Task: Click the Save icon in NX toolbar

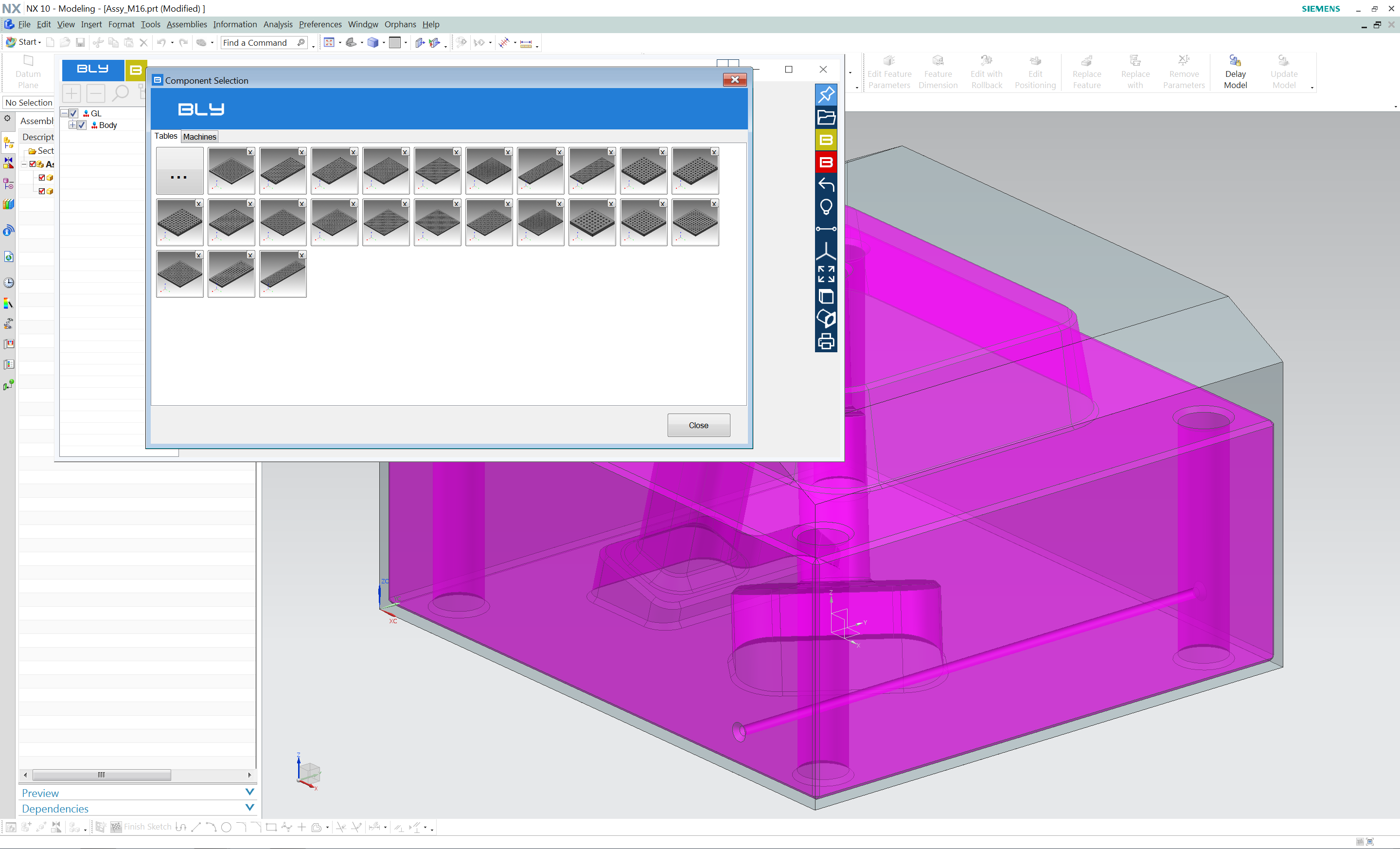Action: point(80,43)
